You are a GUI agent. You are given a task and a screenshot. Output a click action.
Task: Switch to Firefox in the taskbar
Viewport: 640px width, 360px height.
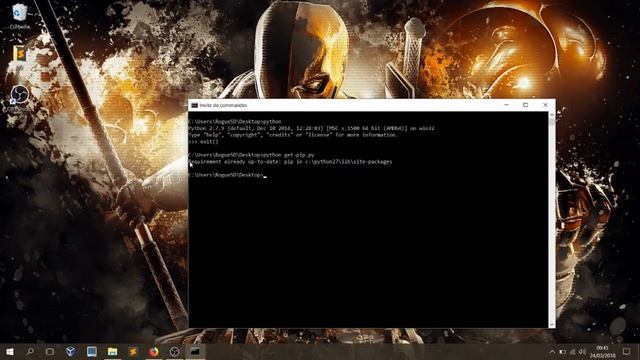(153, 351)
